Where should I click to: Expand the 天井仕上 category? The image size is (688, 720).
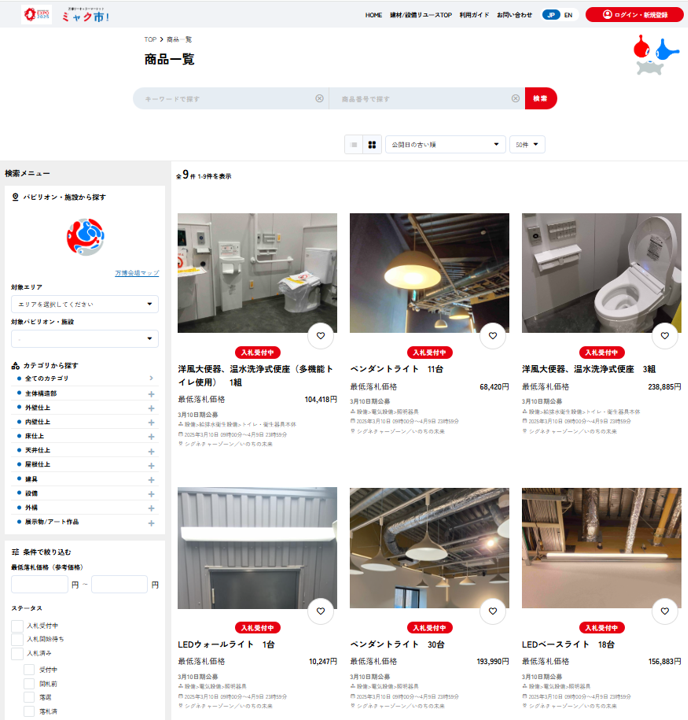pos(151,451)
